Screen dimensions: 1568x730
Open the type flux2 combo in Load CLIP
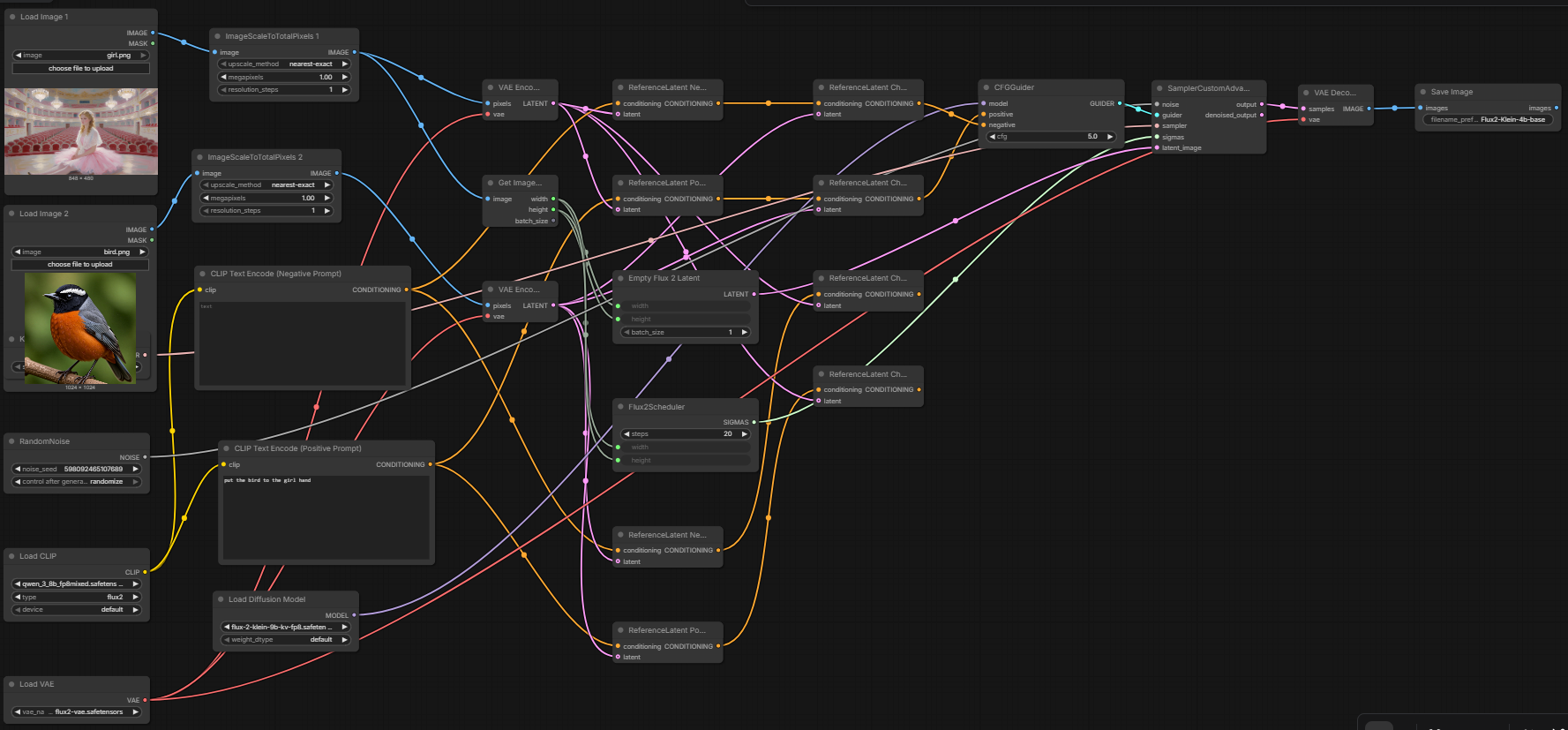coord(77,598)
